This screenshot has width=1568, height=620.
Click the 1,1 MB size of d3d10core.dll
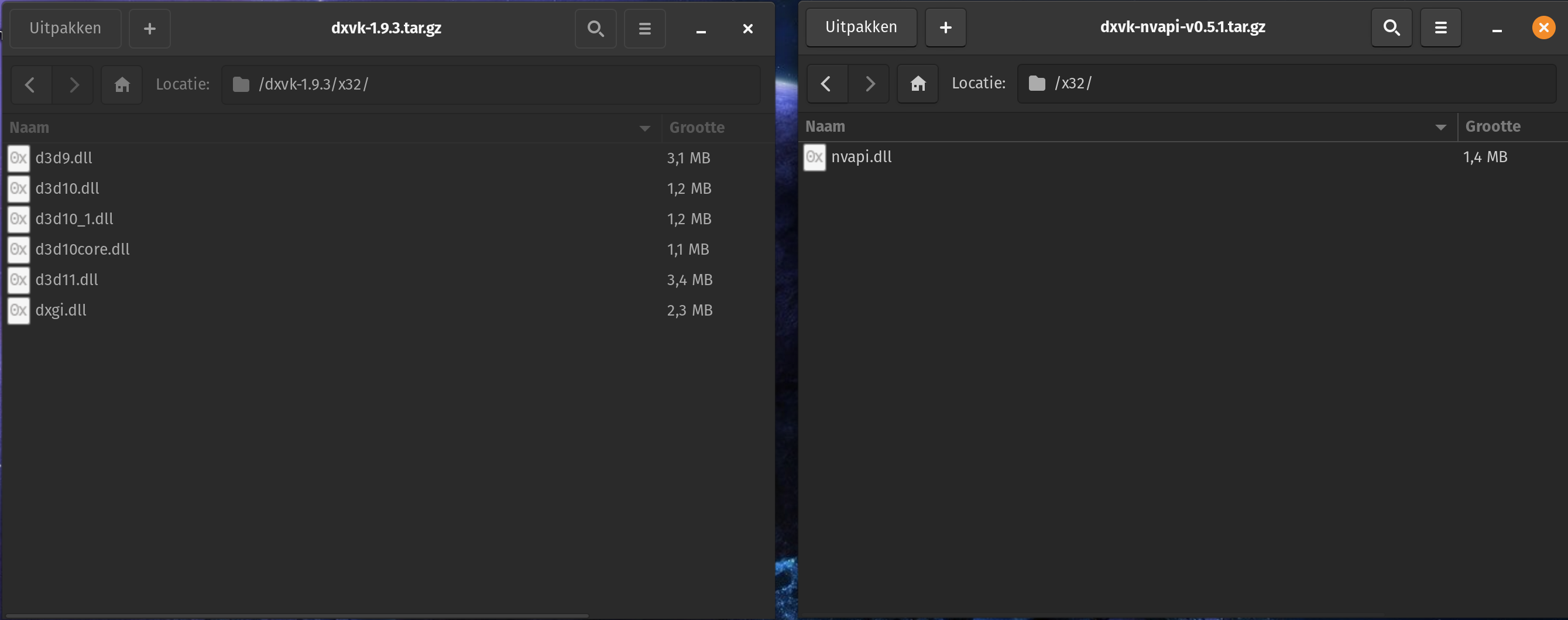688,250
